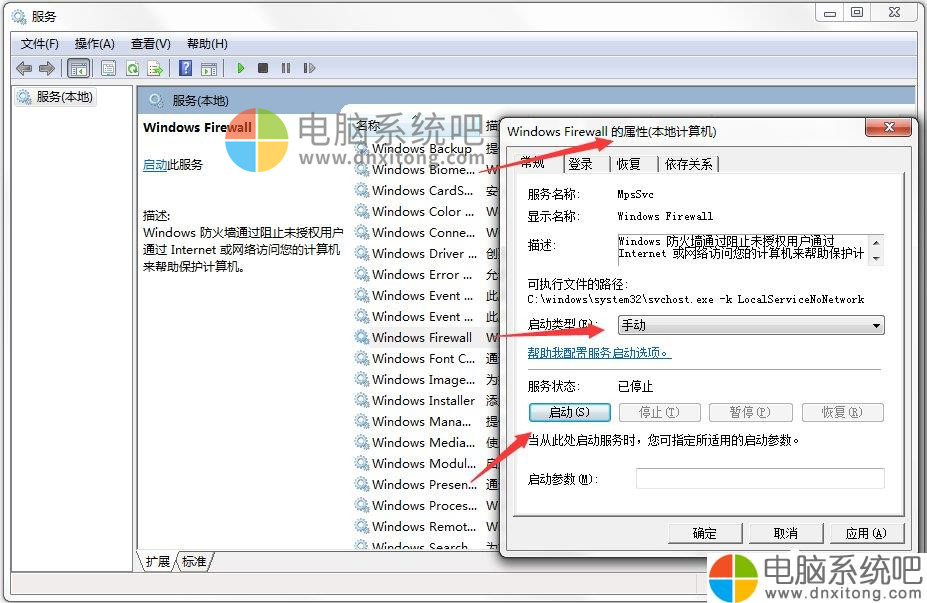Focus the 启动参数(M) input field

tap(760, 478)
